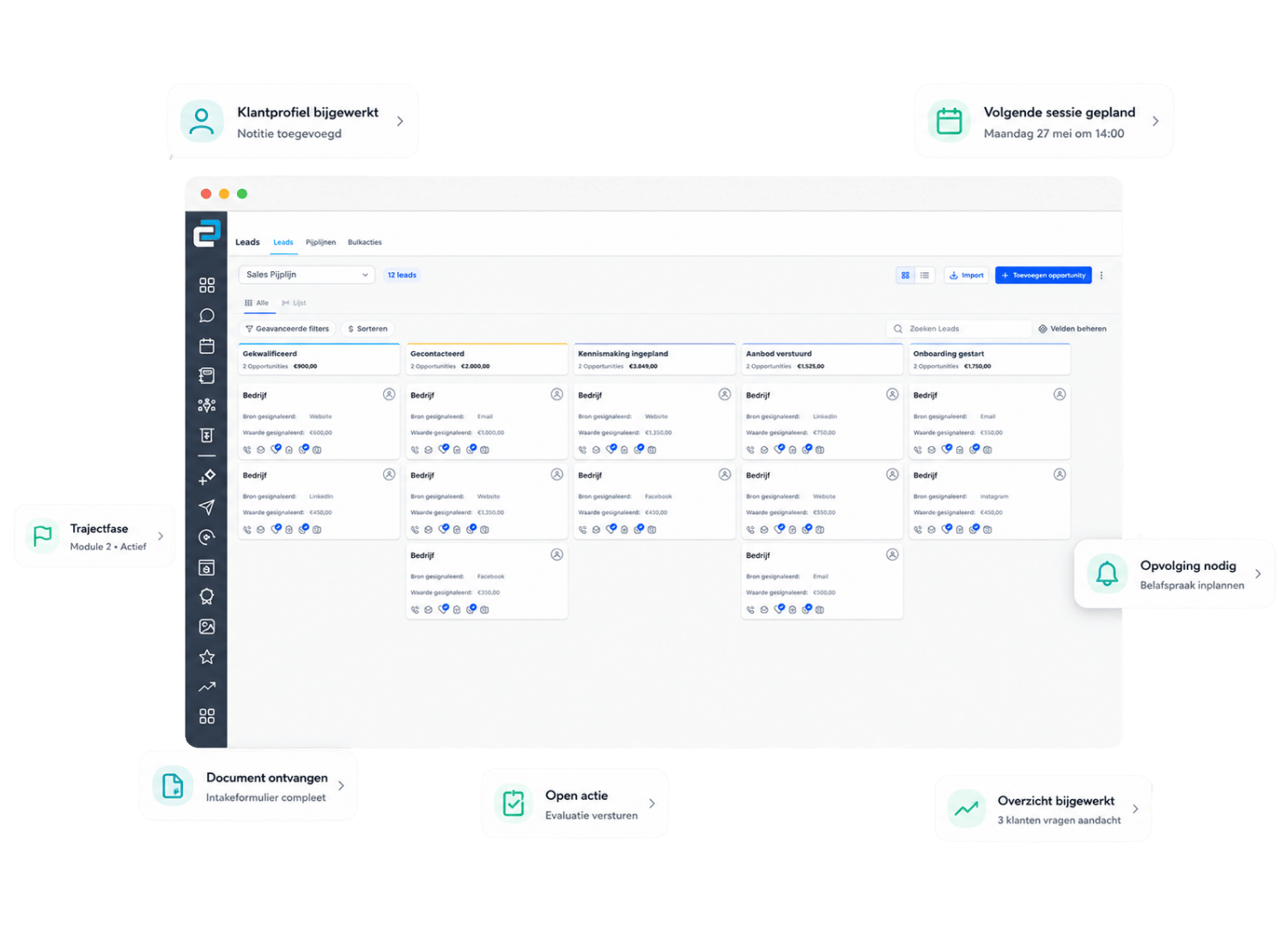The width and height of the screenshot is (1288, 927).
Task: Select the Lijst view tab
Action: [294, 303]
